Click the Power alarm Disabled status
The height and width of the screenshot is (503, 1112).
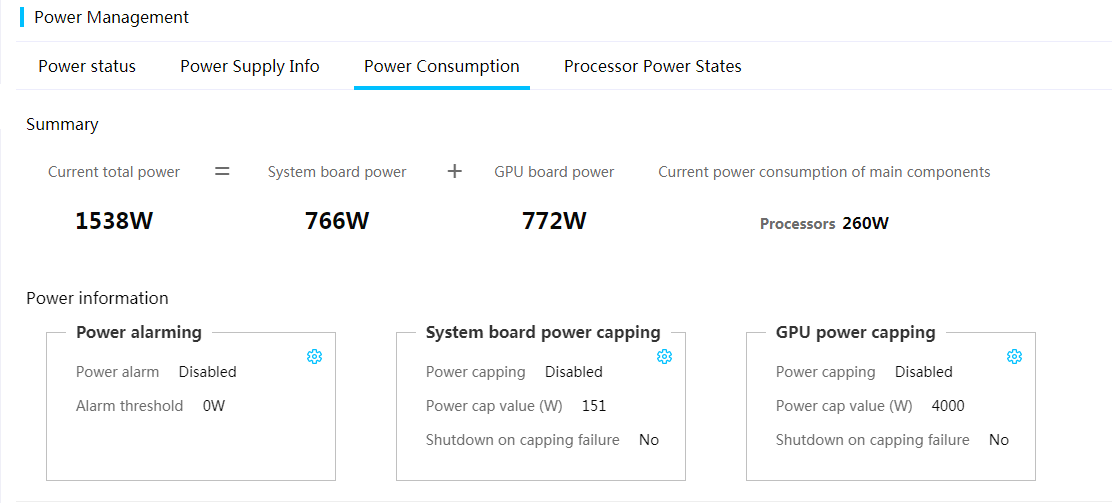(x=207, y=372)
